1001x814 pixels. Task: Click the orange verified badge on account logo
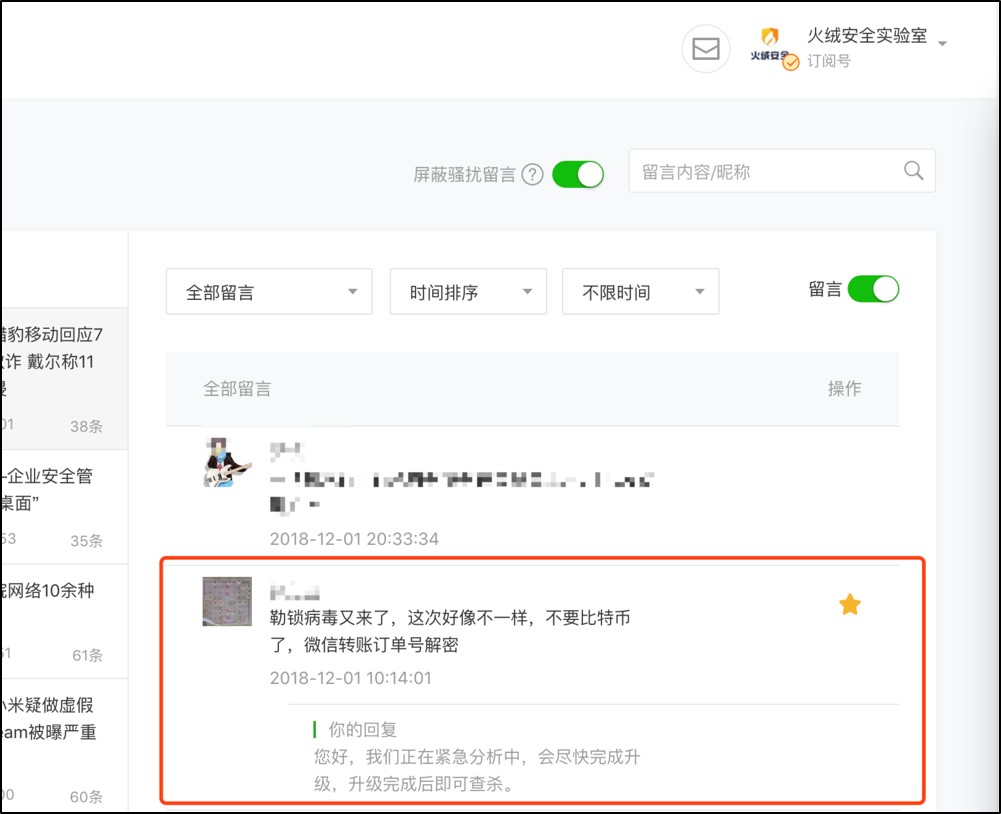click(790, 62)
